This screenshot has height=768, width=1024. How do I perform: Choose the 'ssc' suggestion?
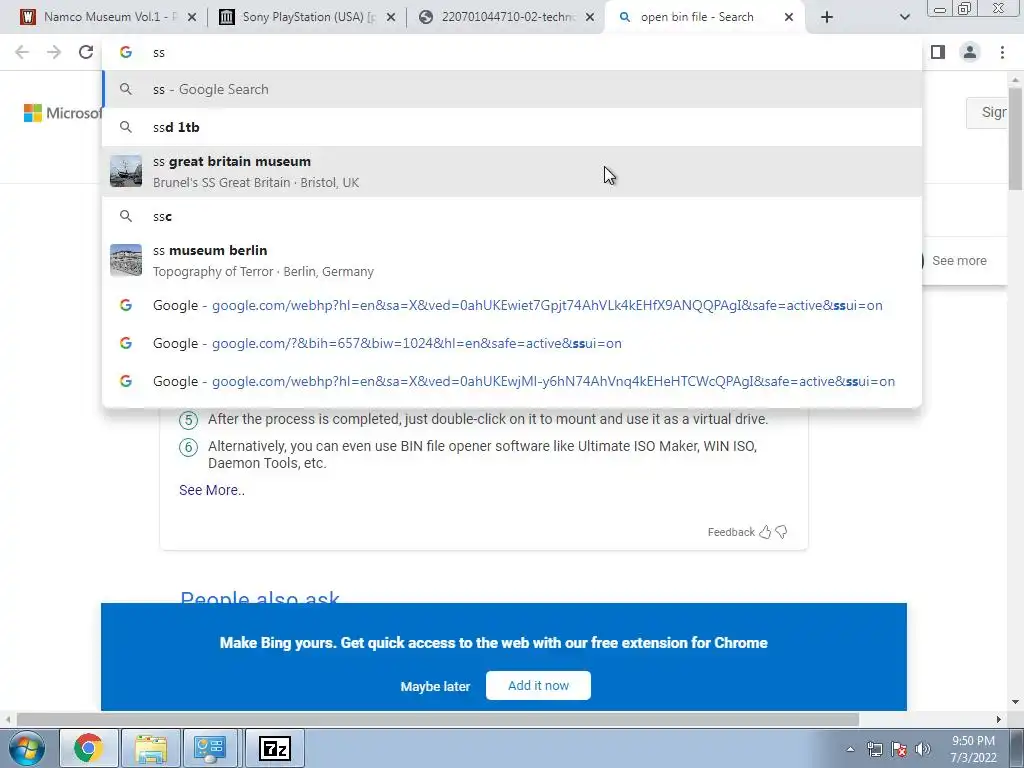512,216
